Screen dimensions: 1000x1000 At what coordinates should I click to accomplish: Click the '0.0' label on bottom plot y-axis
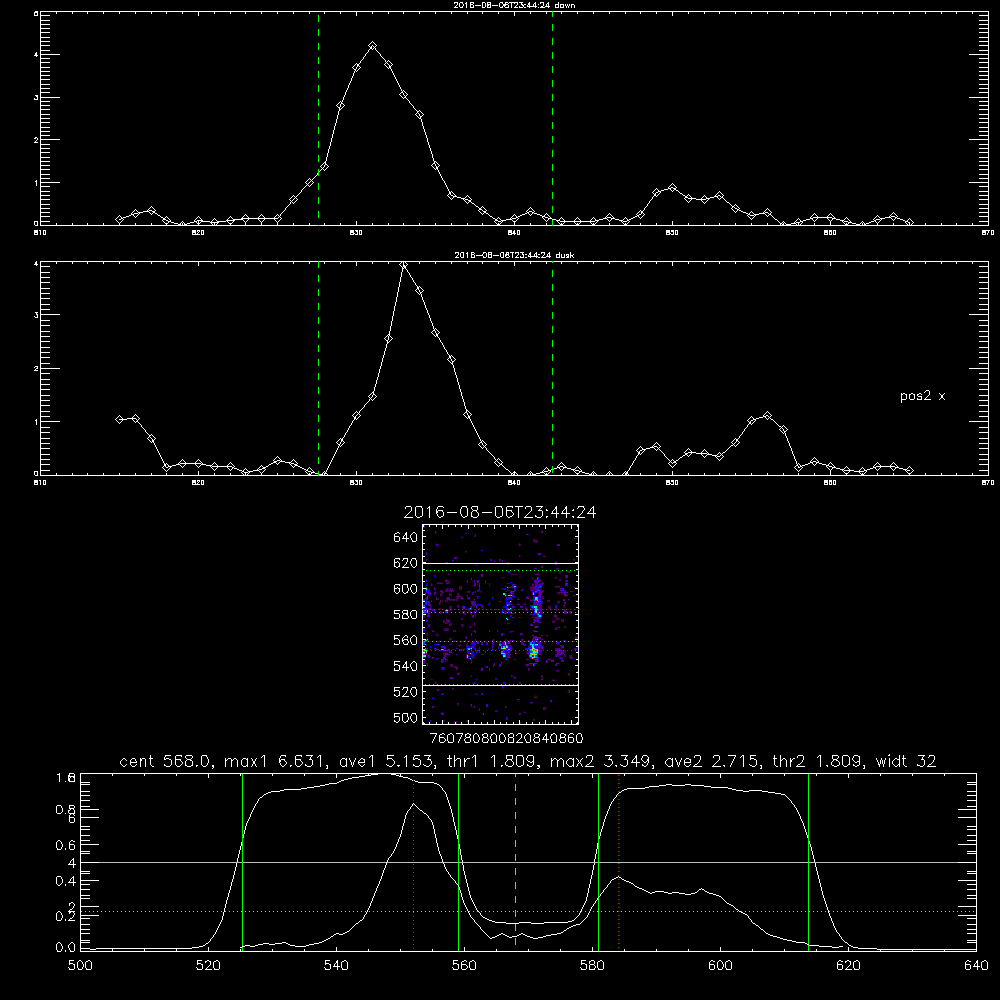tap(66, 948)
